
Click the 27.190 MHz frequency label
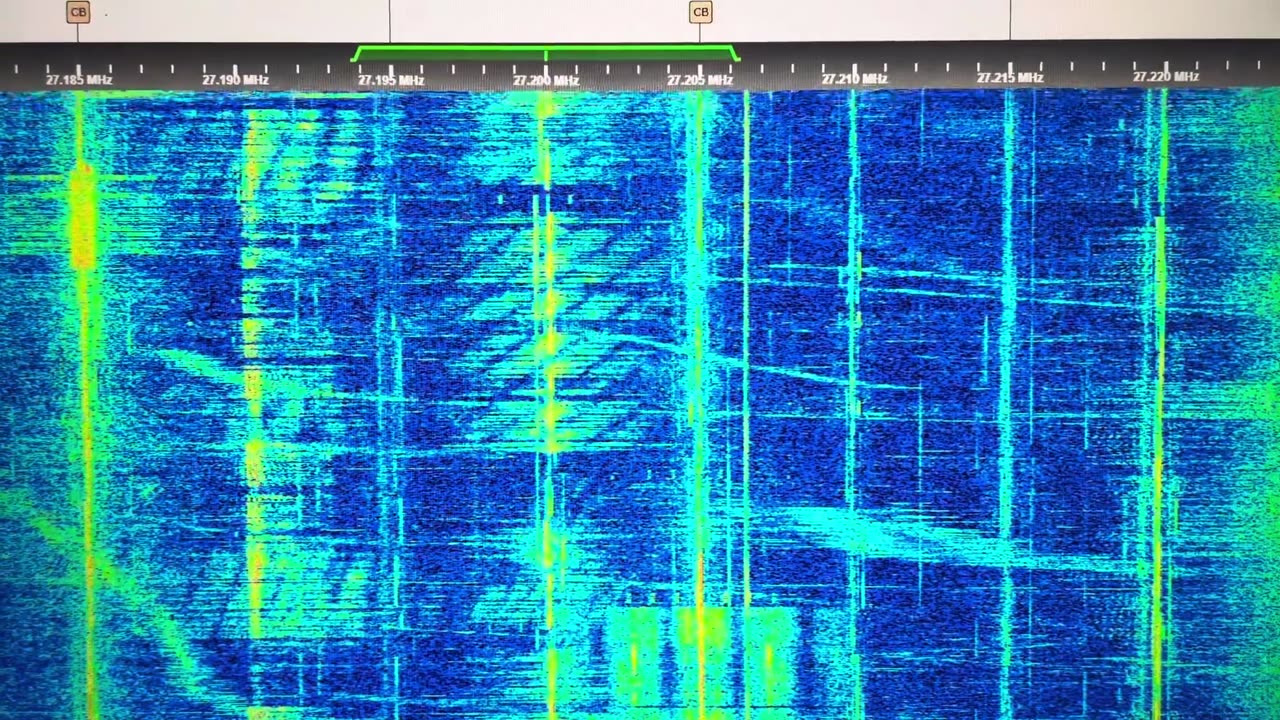click(235, 79)
